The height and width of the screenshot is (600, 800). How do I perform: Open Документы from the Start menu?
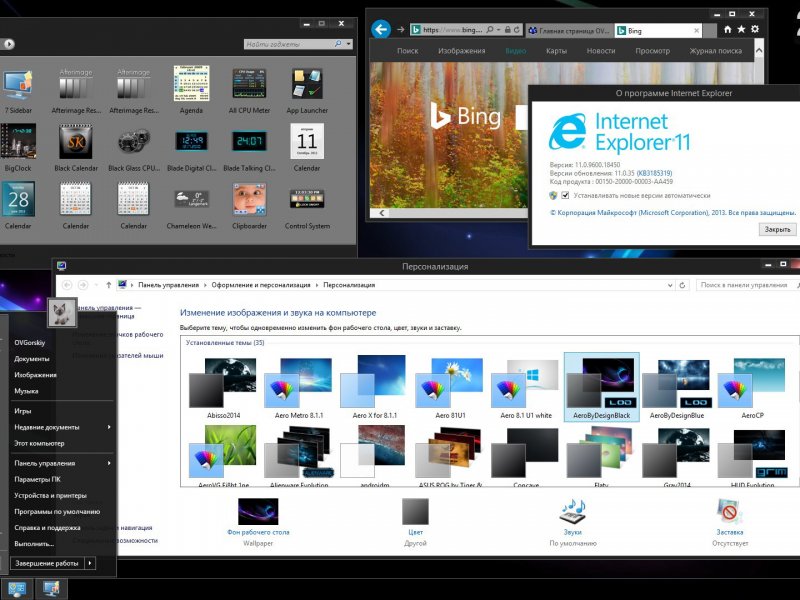click(x=32, y=358)
